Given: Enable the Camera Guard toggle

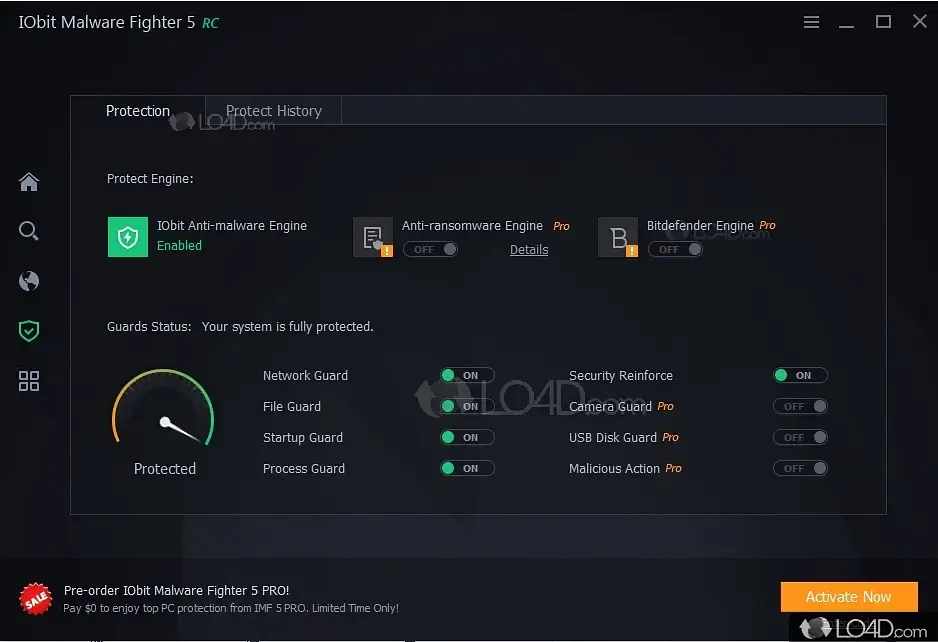Looking at the screenshot, I should (800, 406).
